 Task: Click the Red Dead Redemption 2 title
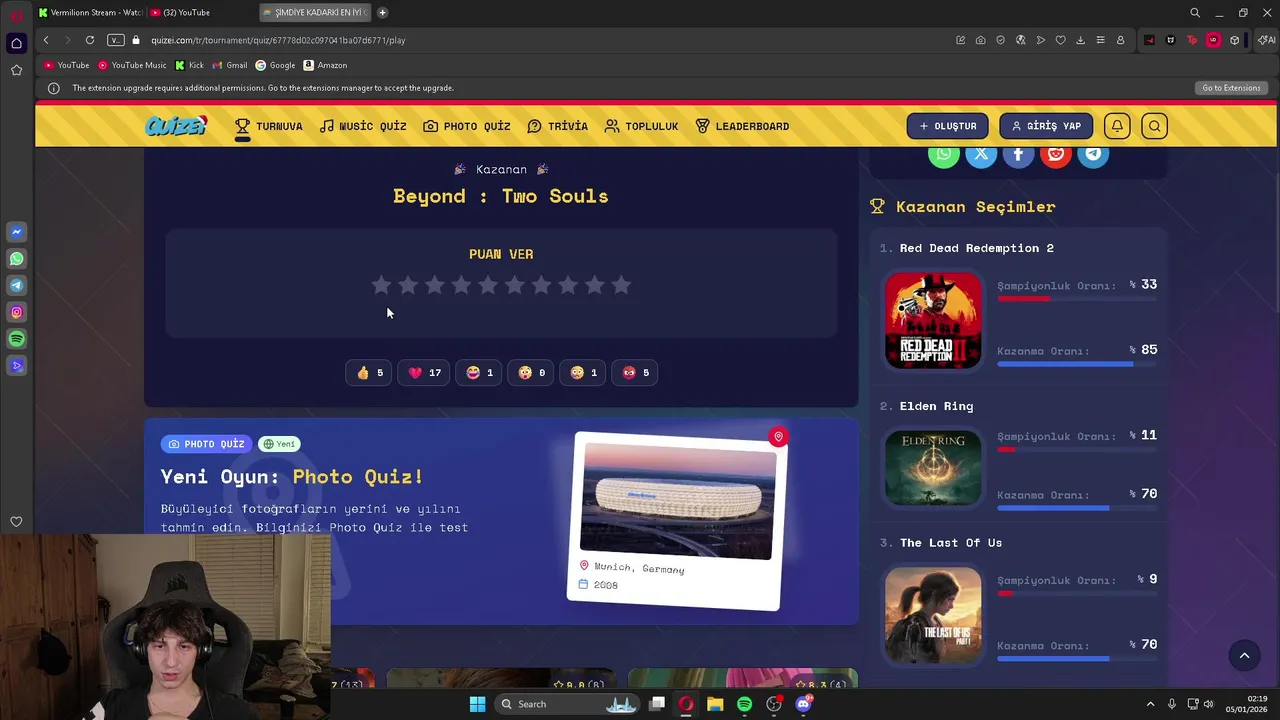pyautogui.click(x=976, y=248)
